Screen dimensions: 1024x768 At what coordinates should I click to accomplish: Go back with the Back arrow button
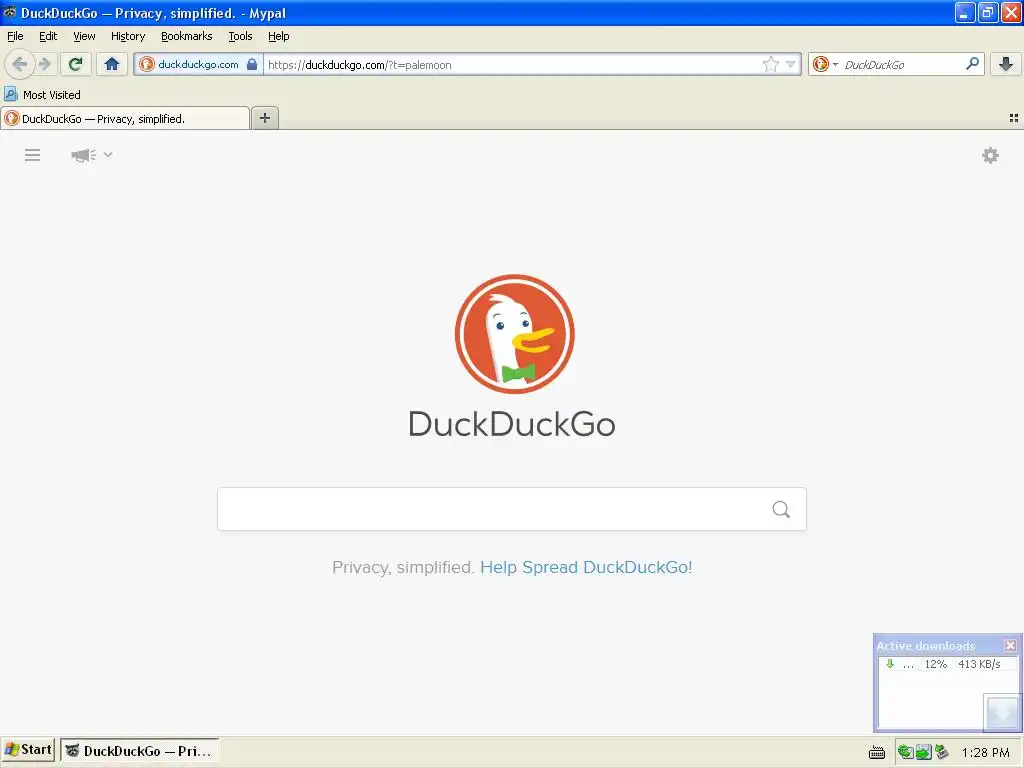20,64
